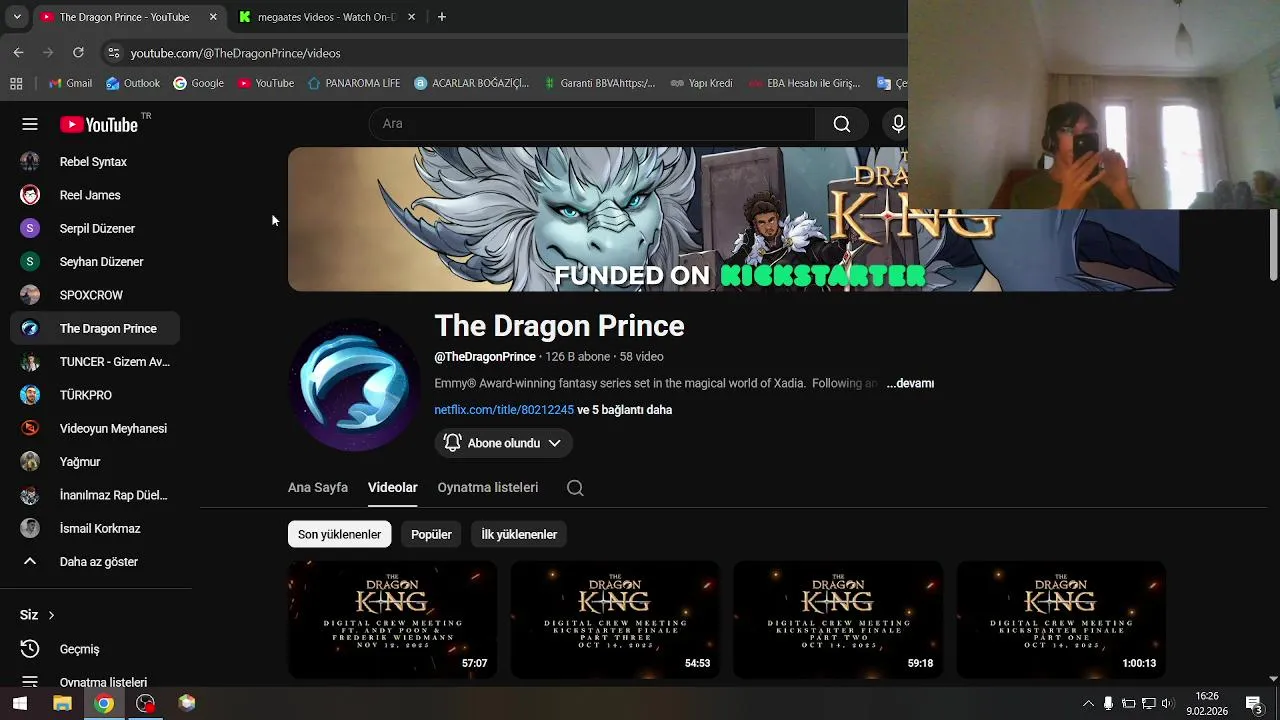1280x720 pixels.
Task: Open SPOXCROW subscription
Action: tap(95, 295)
